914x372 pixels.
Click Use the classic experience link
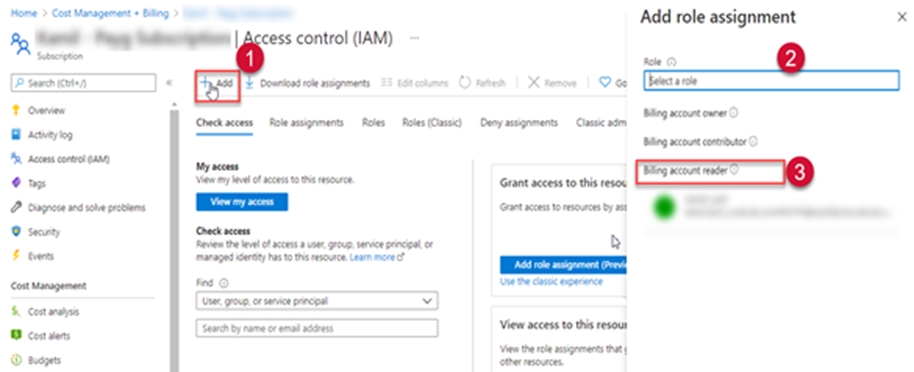pyautogui.click(x=551, y=282)
